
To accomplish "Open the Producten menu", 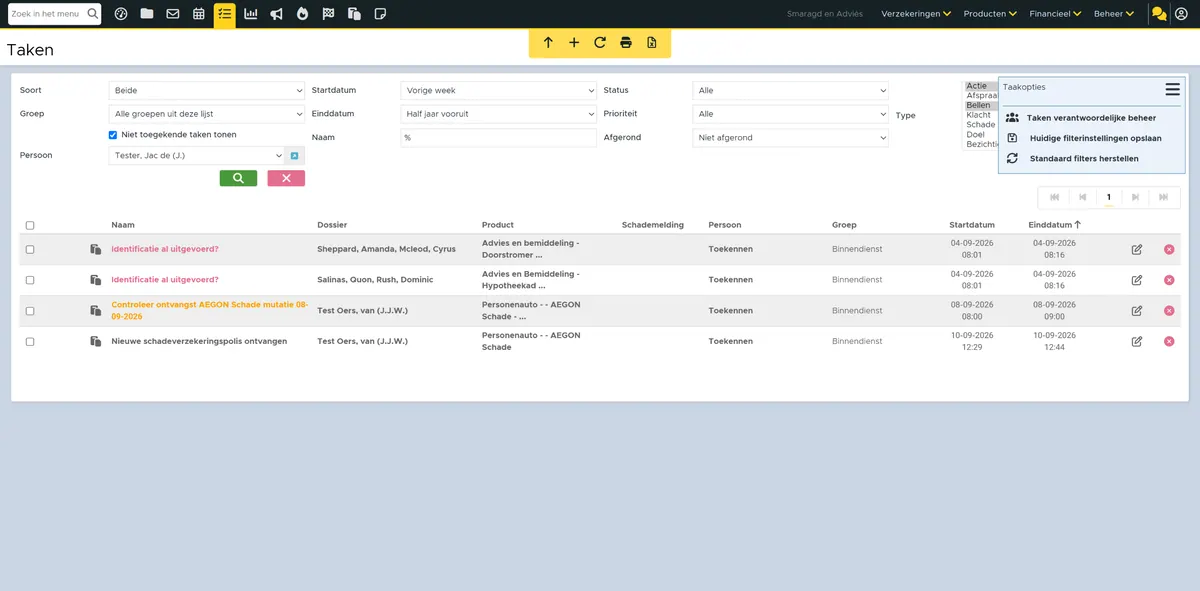I will coord(990,14).
